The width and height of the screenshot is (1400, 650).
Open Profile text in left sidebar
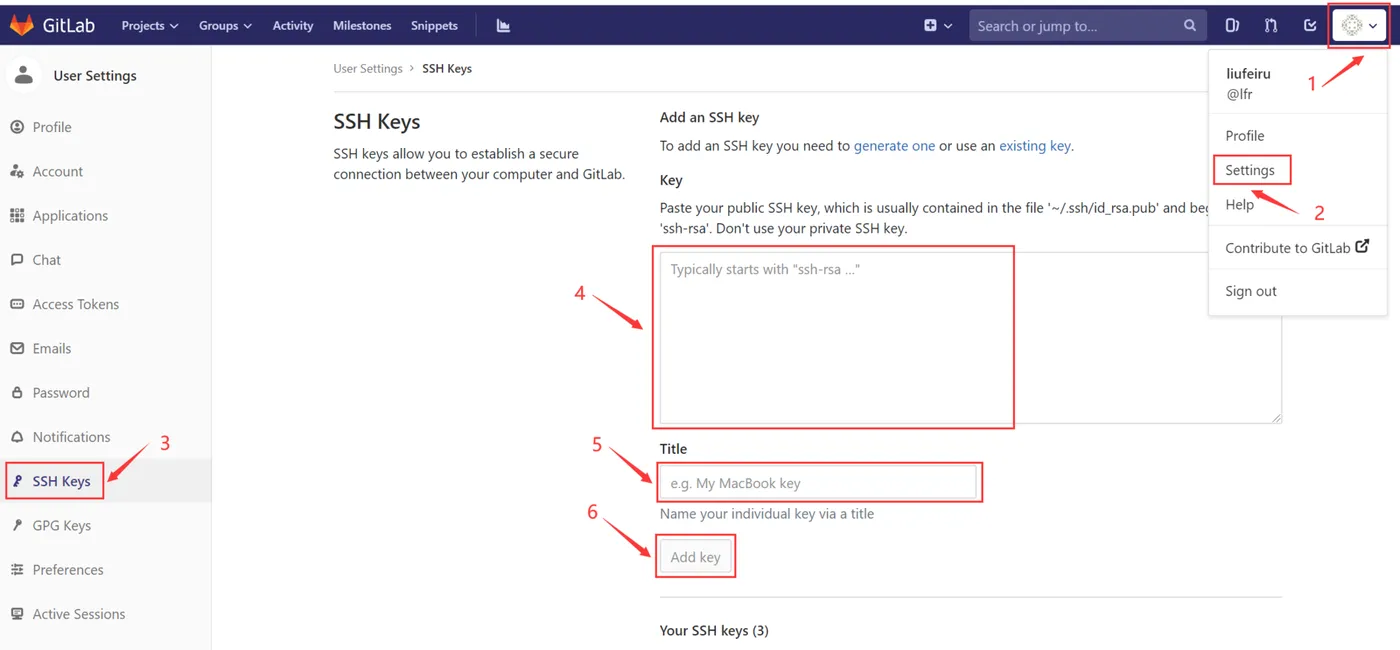pos(52,127)
